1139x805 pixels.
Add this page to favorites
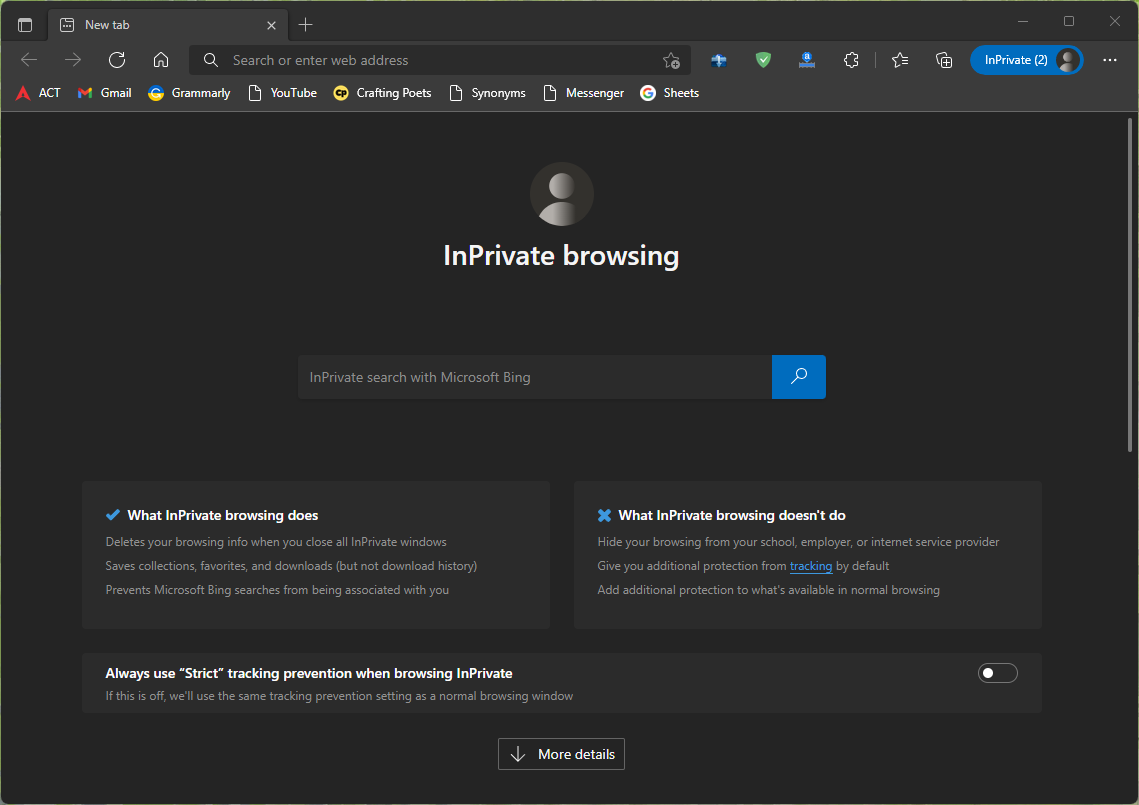pyautogui.click(x=671, y=60)
